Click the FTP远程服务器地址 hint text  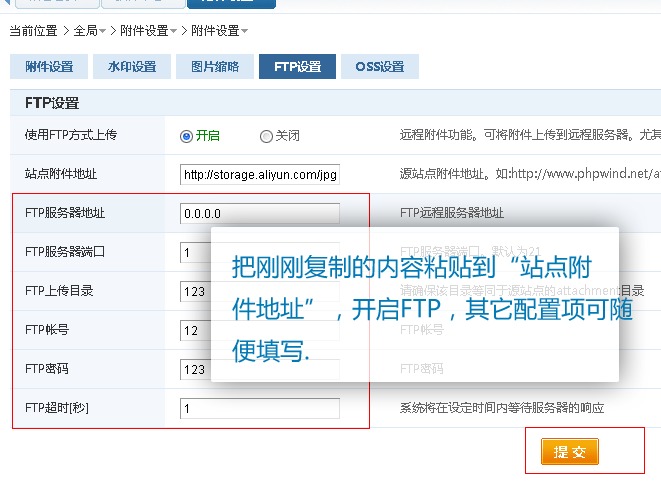pos(451,213)
